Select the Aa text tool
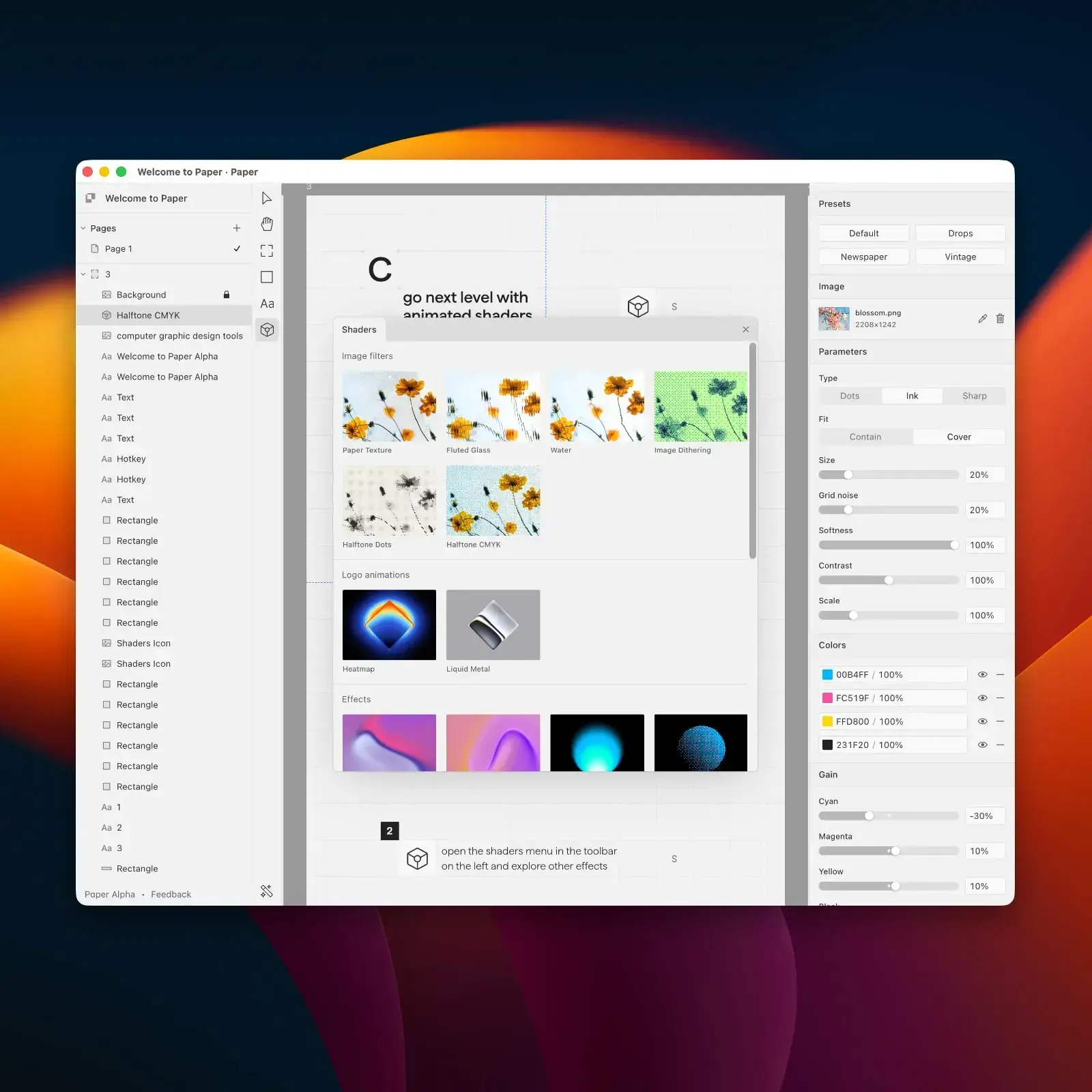Screen dimensions: 1092x1092 tap(267, 304)
